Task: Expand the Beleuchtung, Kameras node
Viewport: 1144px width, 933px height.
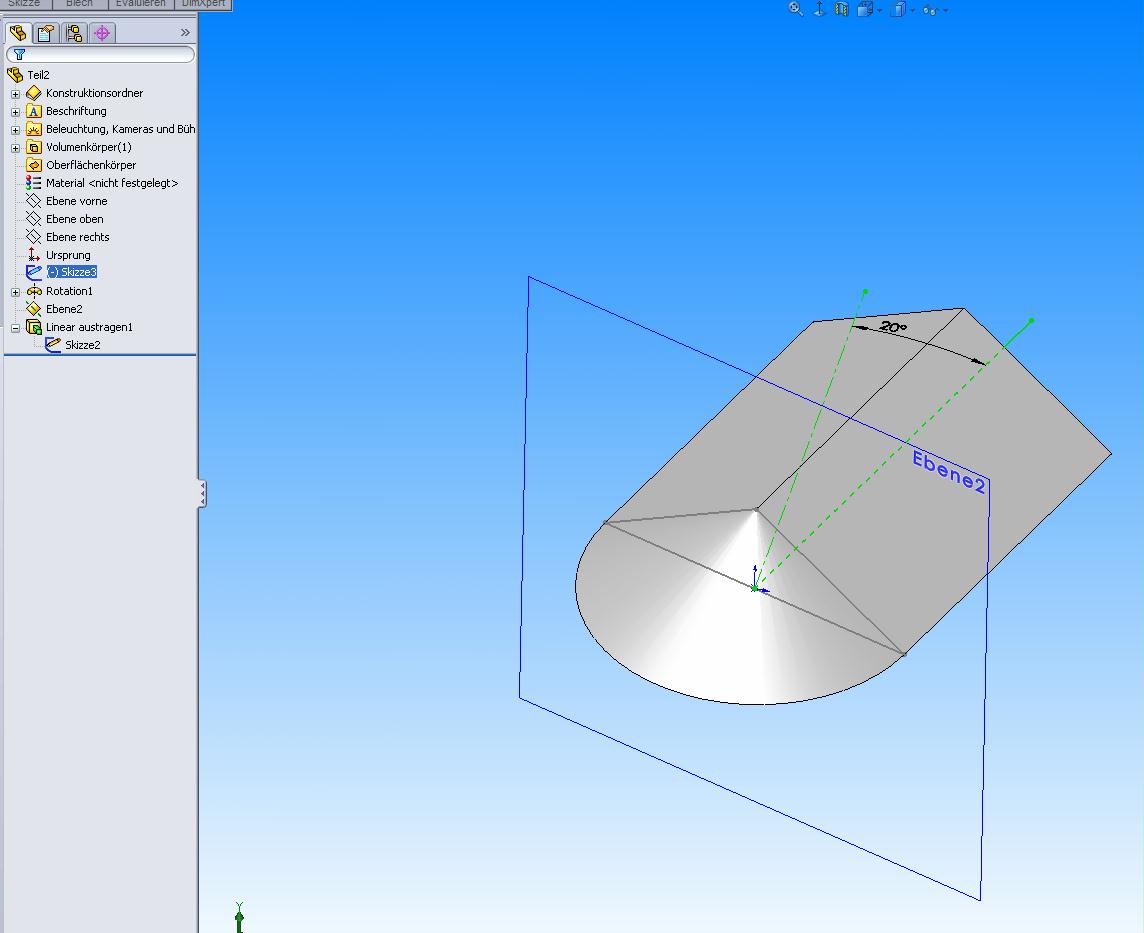Action: (15, 131)
